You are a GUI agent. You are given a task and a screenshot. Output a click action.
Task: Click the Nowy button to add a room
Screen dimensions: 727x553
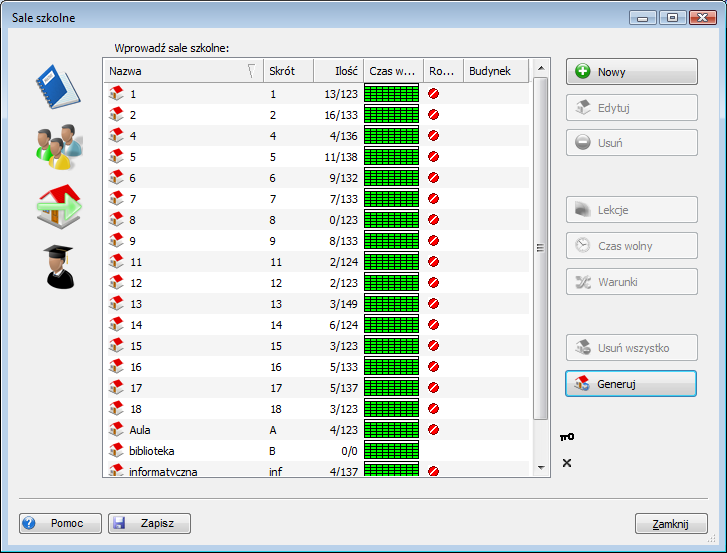[x=631, y=71]
